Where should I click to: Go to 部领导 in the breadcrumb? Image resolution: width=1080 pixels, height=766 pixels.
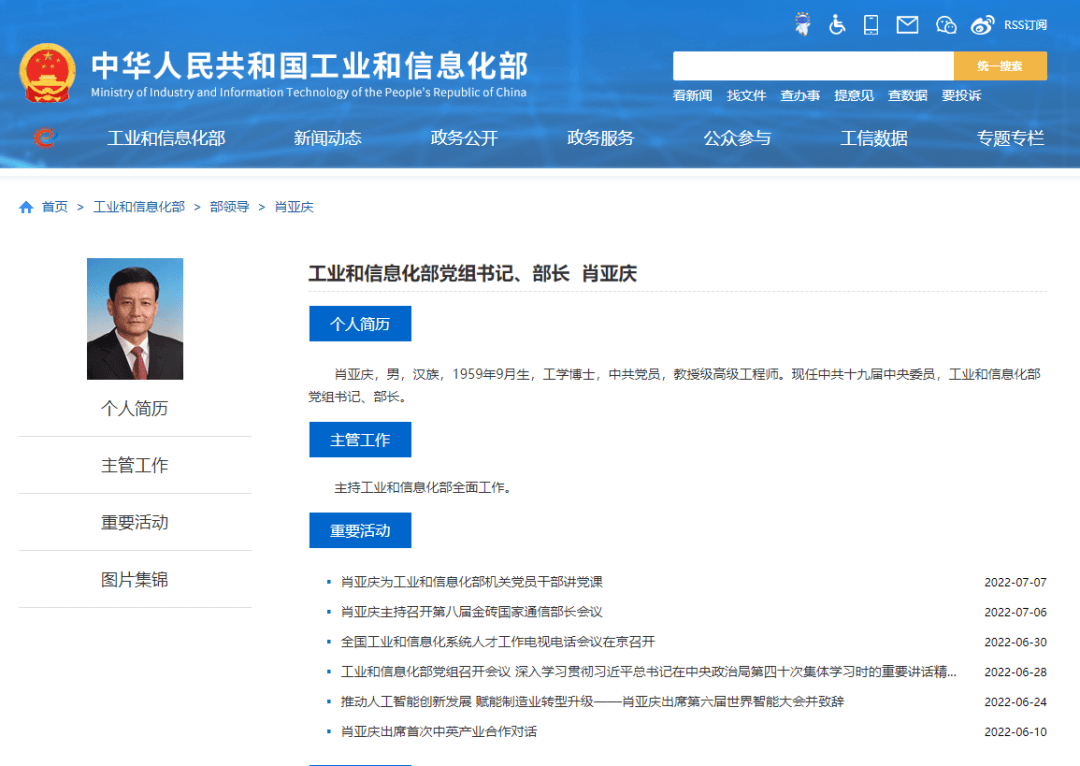[229, 207]
